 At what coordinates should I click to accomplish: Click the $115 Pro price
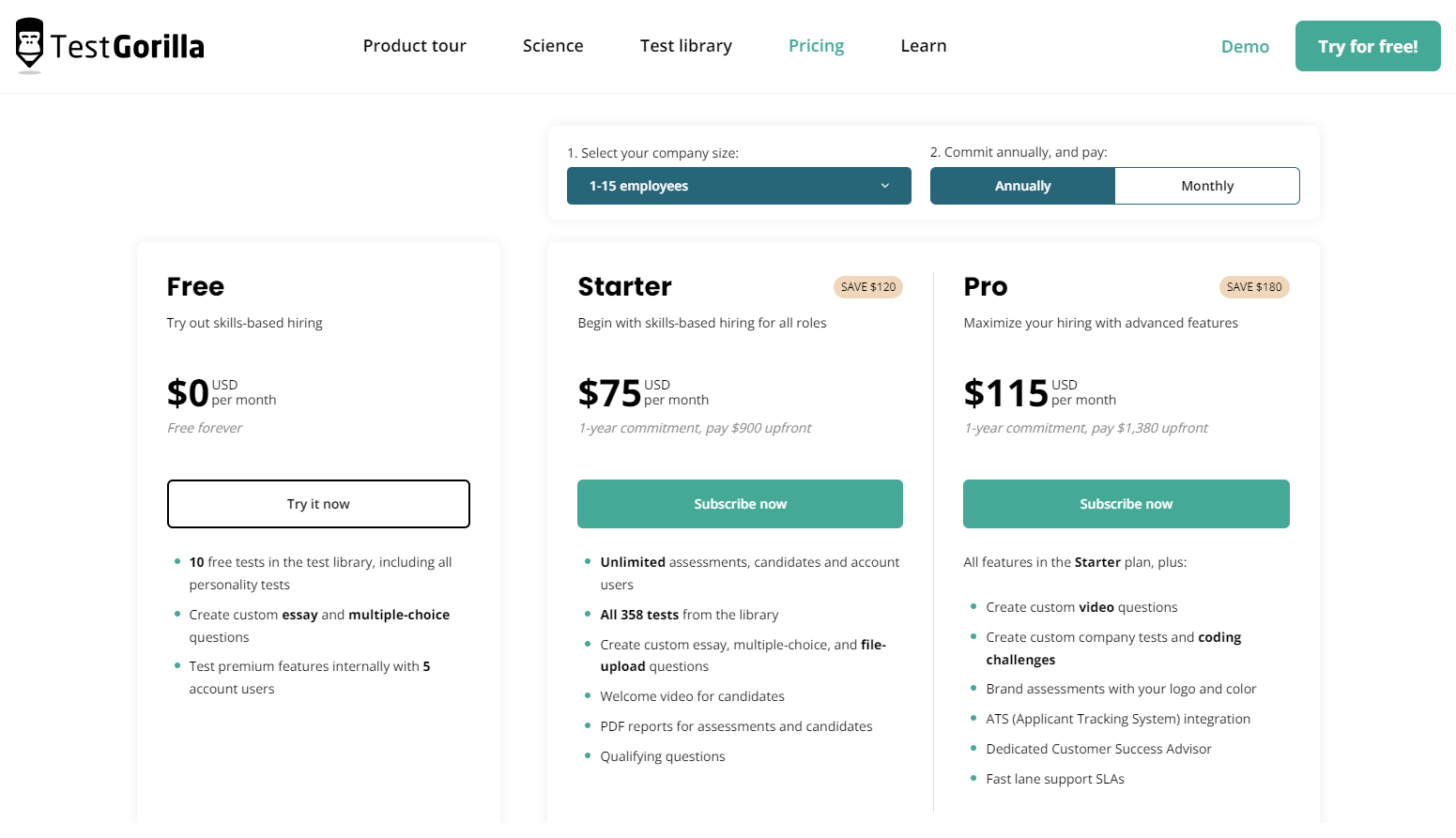(x=1005, y=391)
